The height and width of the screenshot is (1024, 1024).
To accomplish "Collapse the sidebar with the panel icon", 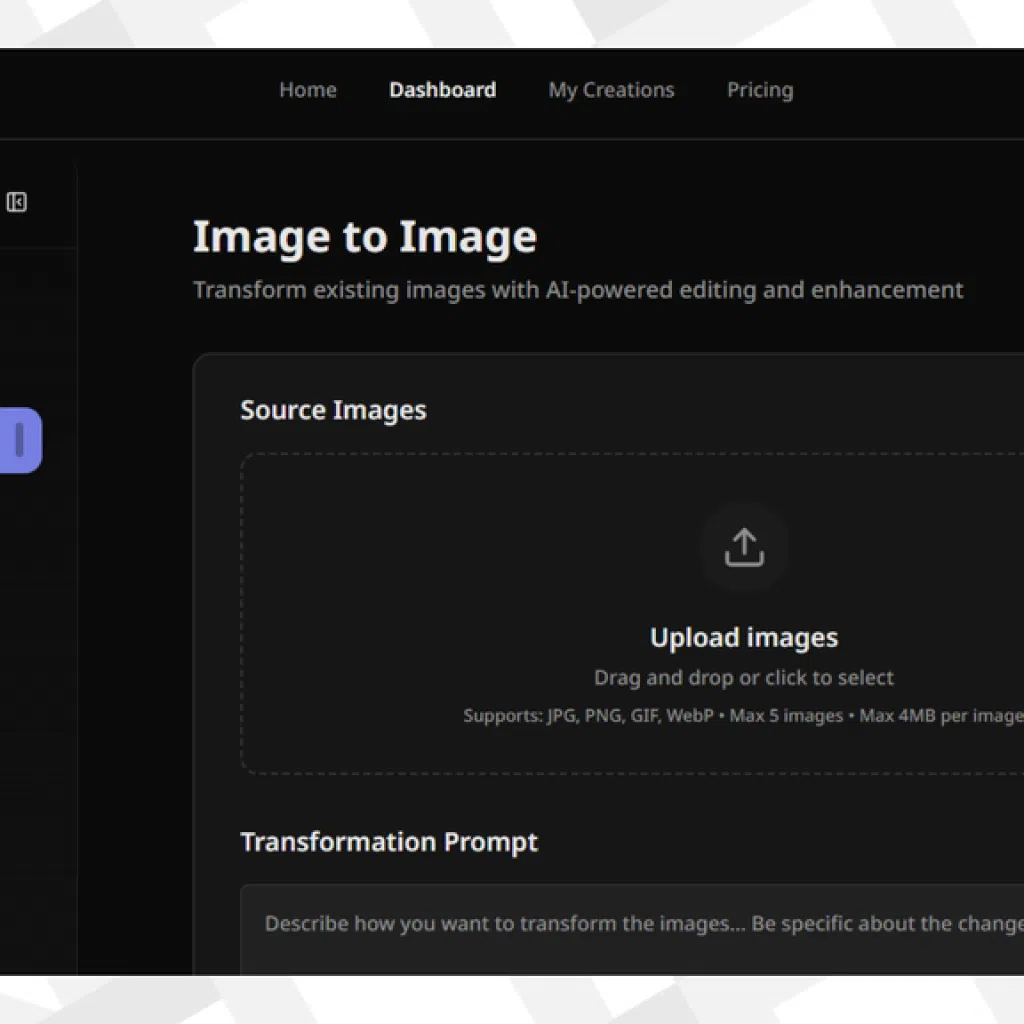I will pos(16,201).
